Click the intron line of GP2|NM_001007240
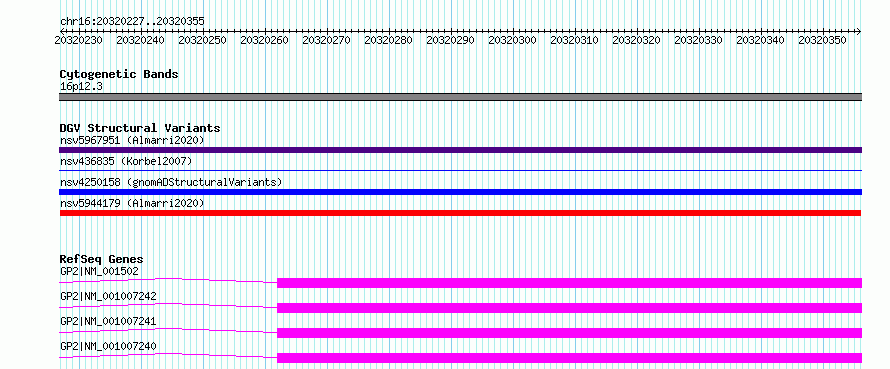The image size is (890, 369). tap(168, 354)
